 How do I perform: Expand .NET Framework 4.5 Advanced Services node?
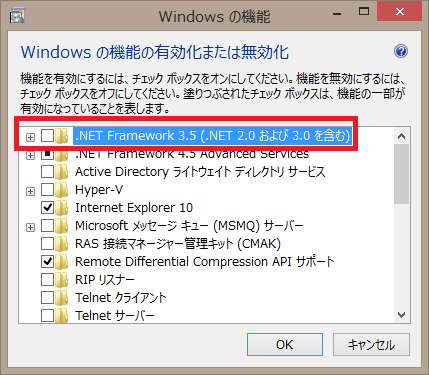pyautogui.click(x=30, y=155)
